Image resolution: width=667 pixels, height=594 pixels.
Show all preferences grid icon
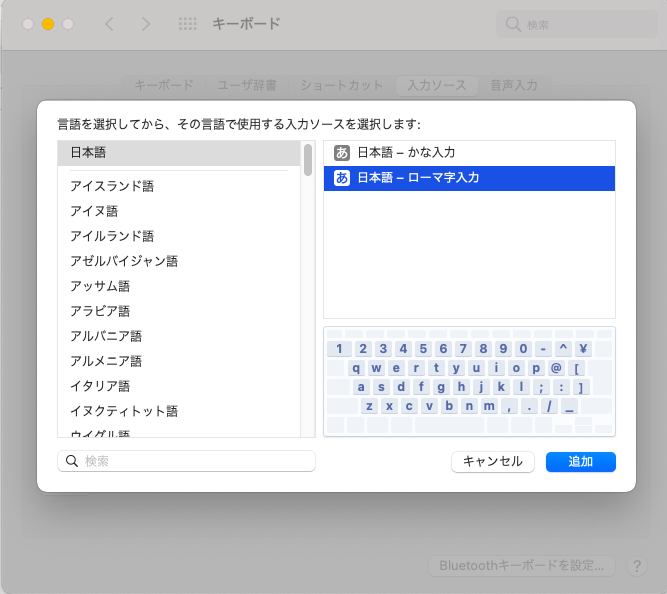pyautogui.click(x=188, y=24)
